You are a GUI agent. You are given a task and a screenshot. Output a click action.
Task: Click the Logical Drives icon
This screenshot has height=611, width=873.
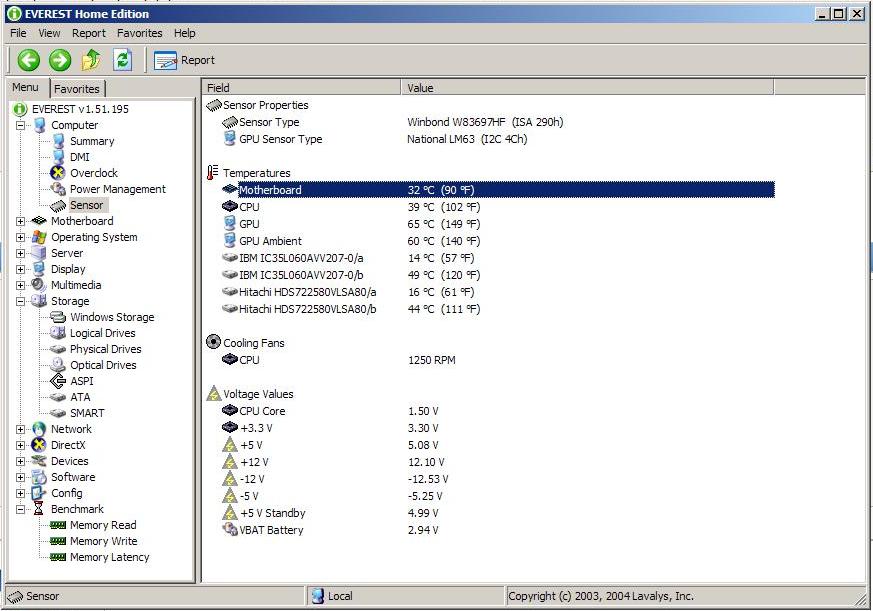[x=58, y=333]
